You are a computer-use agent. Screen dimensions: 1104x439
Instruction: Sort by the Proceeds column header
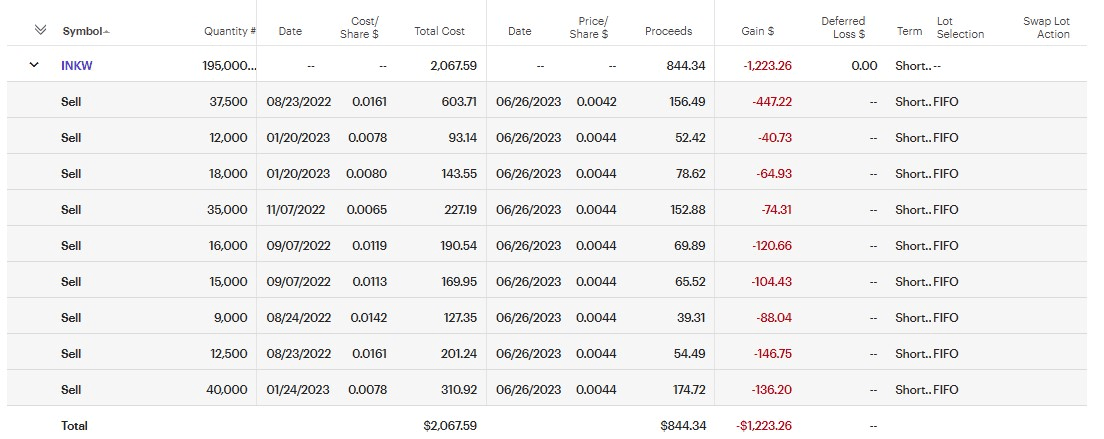coord(668,31)
